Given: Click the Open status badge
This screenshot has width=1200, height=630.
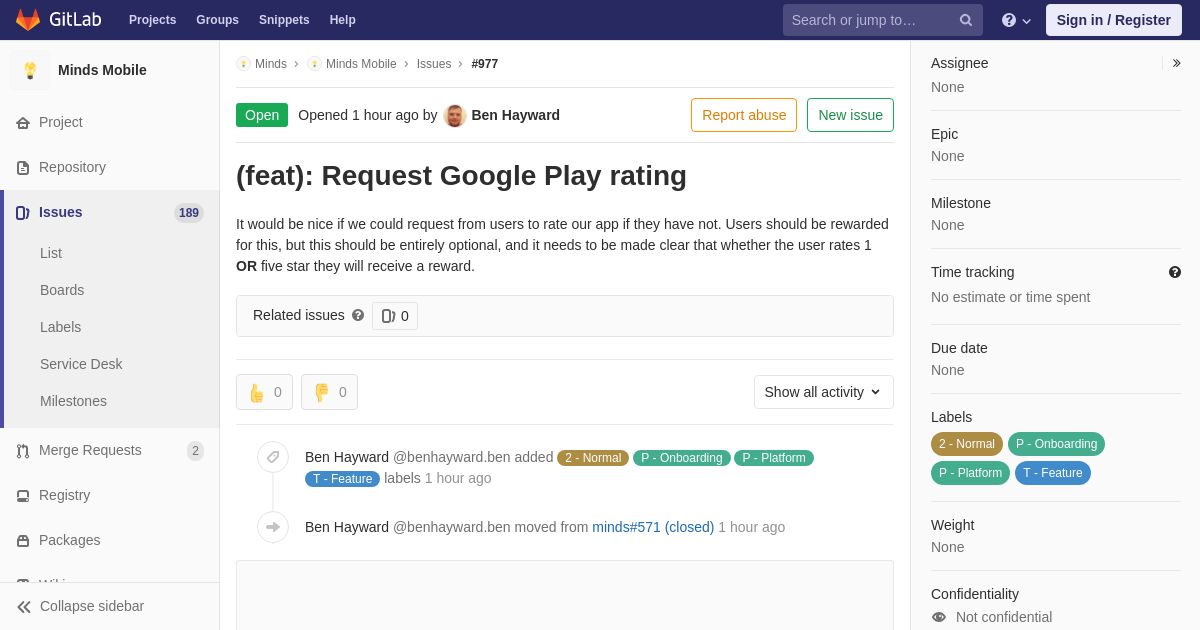Looking at the screenshot, I should 262,115.
